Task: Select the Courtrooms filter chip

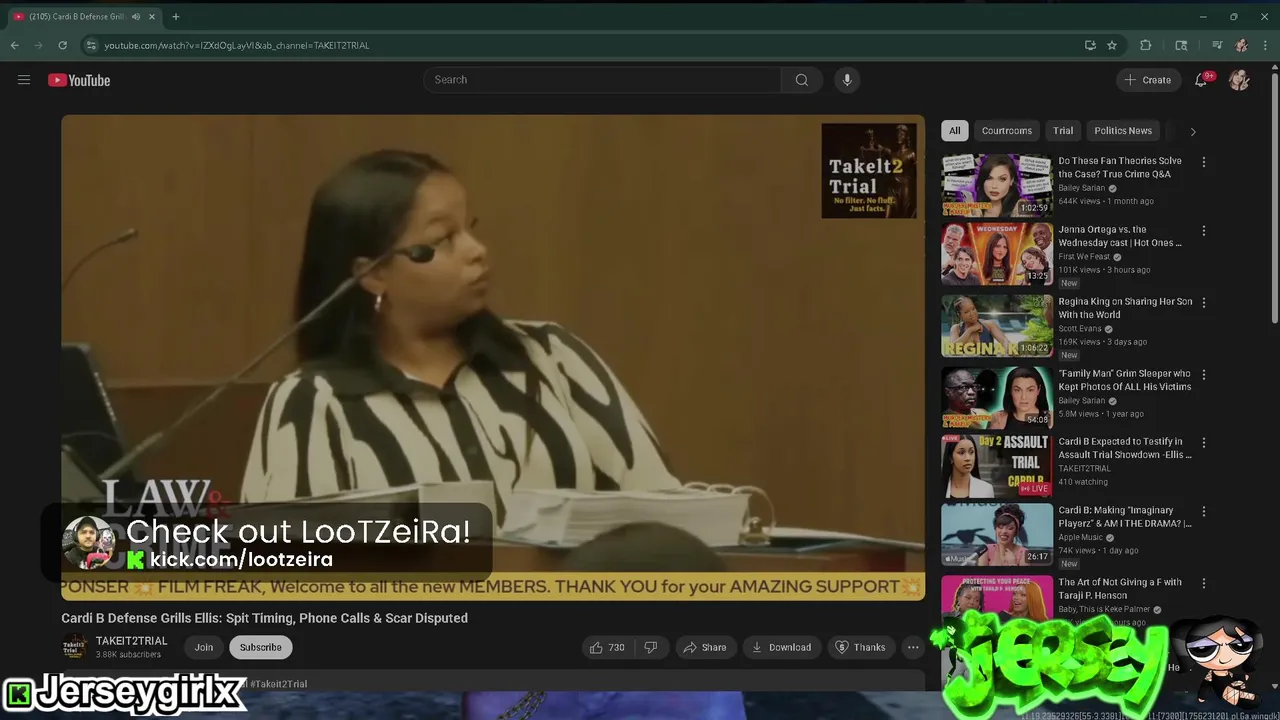Action: (x=1006, y=131)
